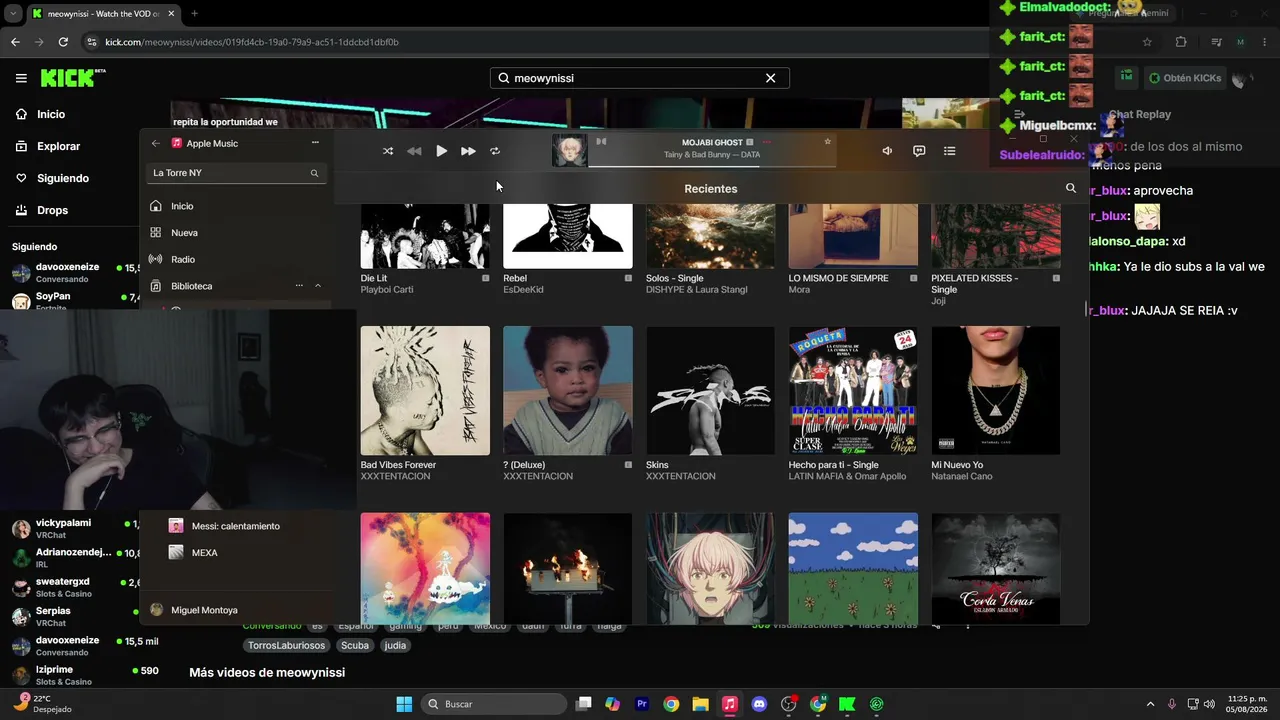Open the lyrics panel icon
The height and width of the screenshot is (720, 1280).
(x=919, y=151)
